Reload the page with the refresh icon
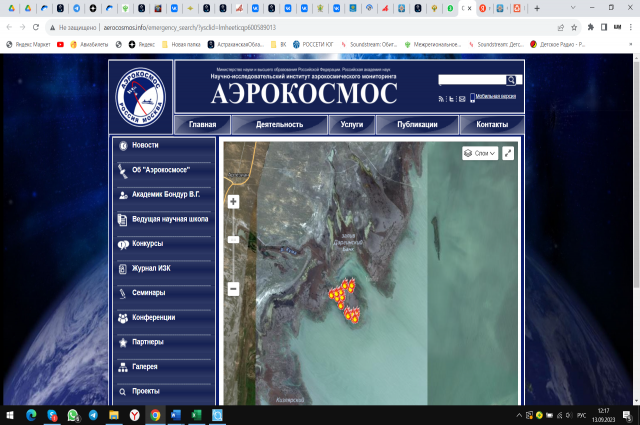The width and height of the screenshot is (640, 425). (x=36, y=27)
